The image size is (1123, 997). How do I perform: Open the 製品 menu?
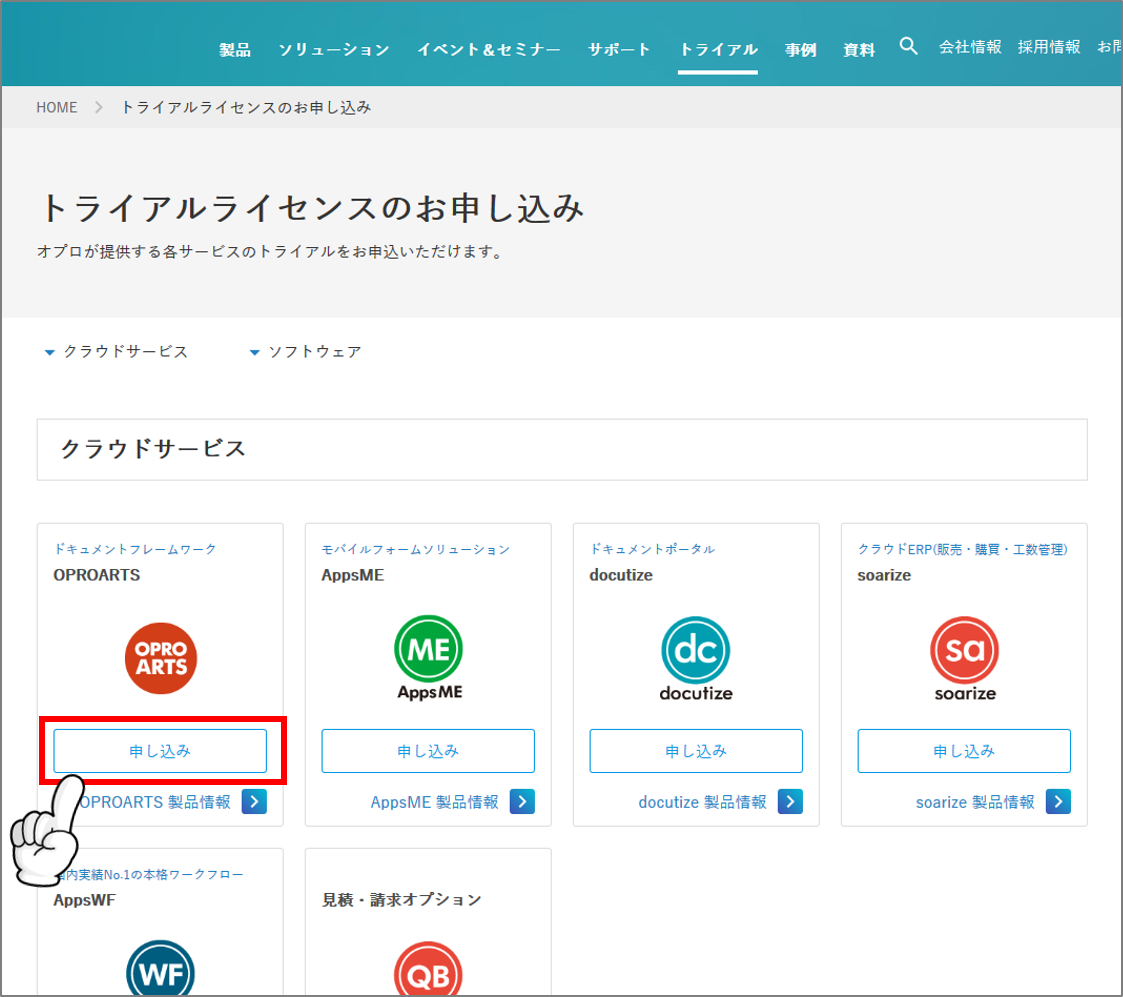[x=235, y=49]
